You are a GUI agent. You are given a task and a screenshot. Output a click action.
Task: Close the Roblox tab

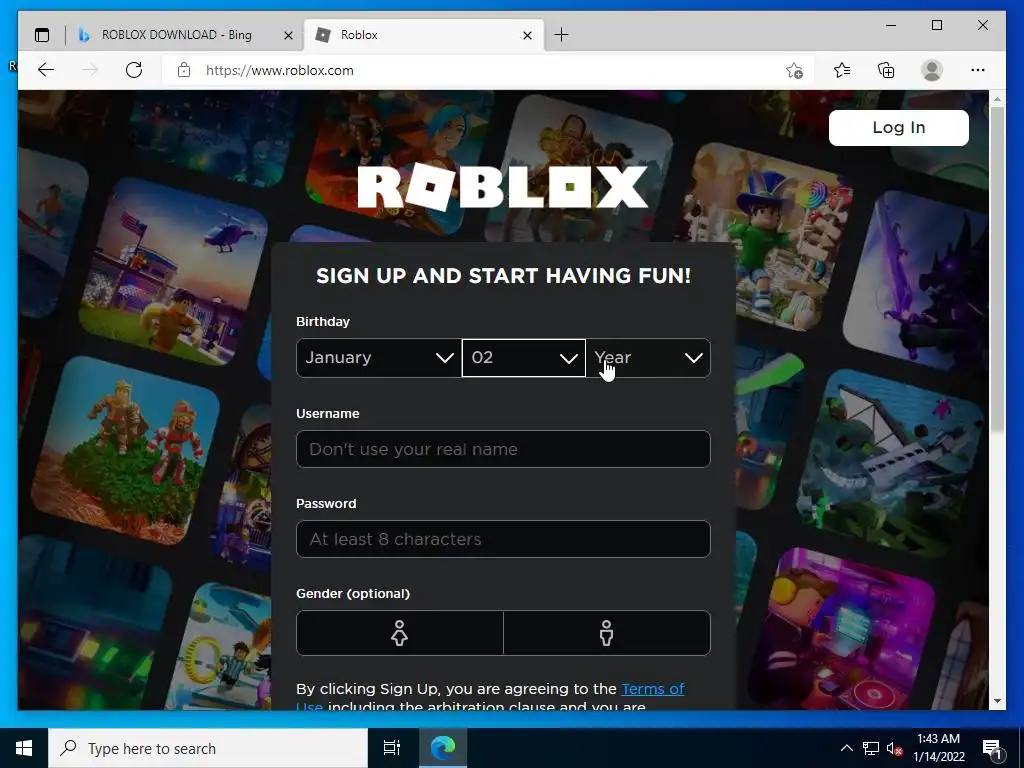[528, 35]
